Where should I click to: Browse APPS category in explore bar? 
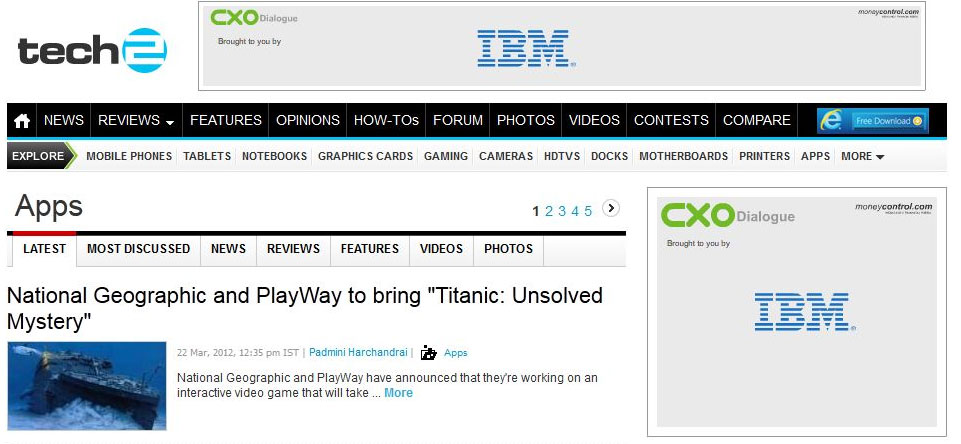(x=815, y=156)
